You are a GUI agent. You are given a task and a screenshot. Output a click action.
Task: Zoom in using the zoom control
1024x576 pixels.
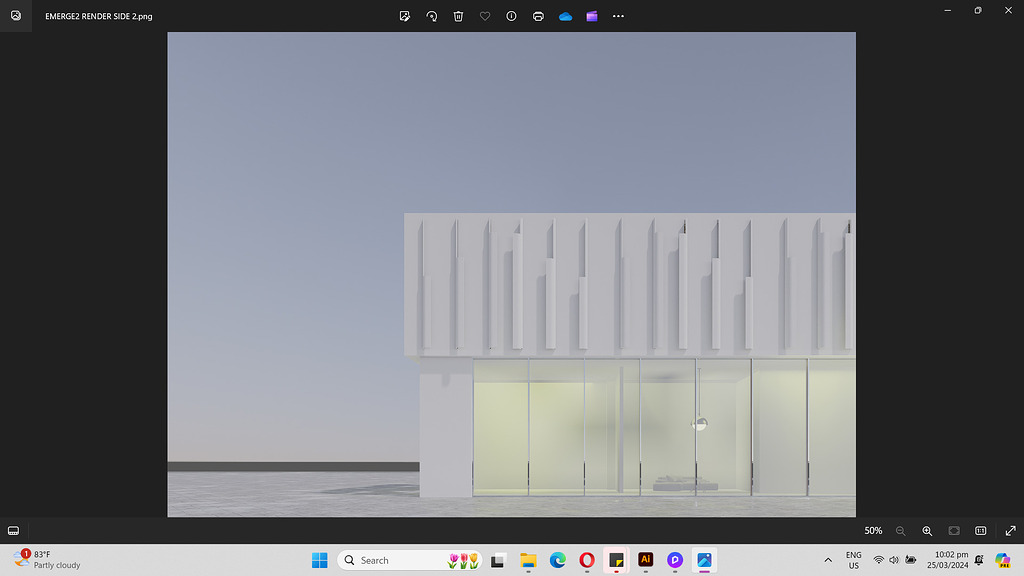[x=927, y=531]
